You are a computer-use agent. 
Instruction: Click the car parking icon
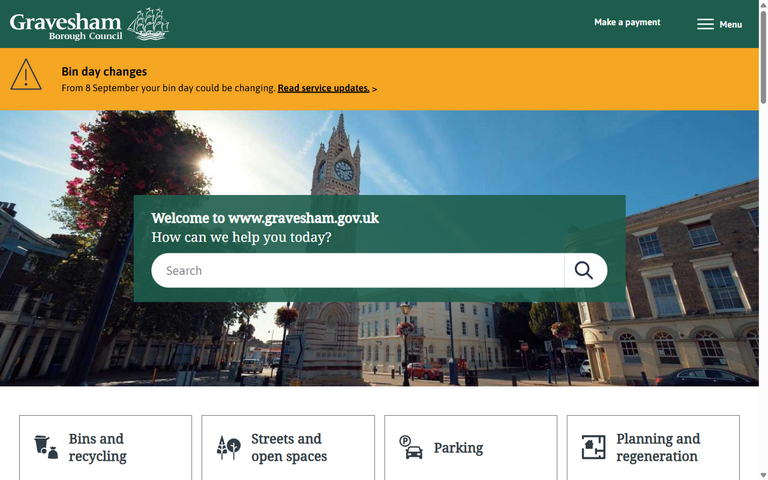[x=411, y=447]
